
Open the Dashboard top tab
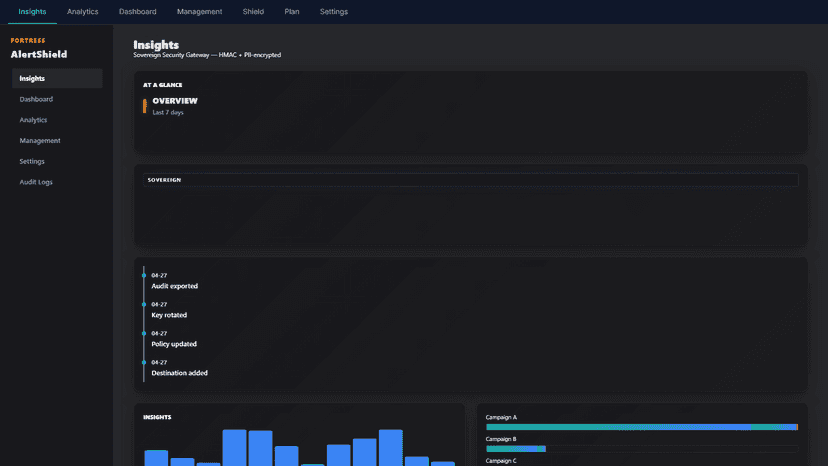tap(137, 12)
